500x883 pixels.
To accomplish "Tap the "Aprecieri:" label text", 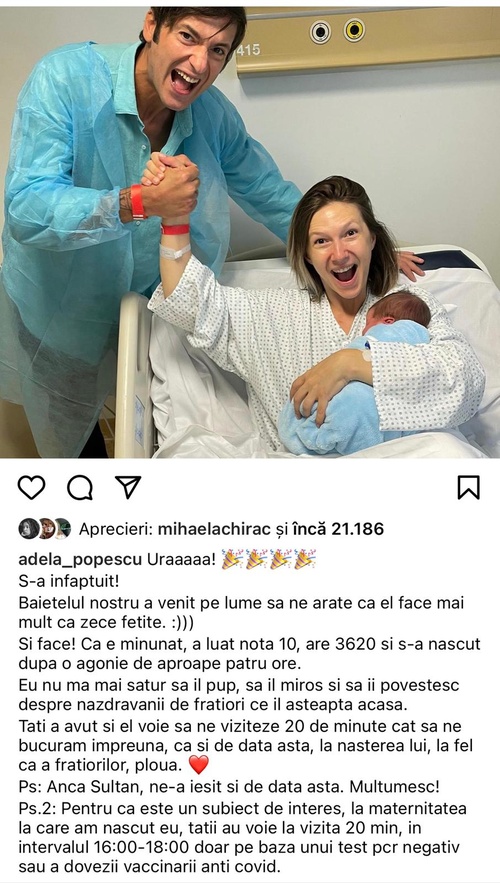I will (x=117, y=529).
